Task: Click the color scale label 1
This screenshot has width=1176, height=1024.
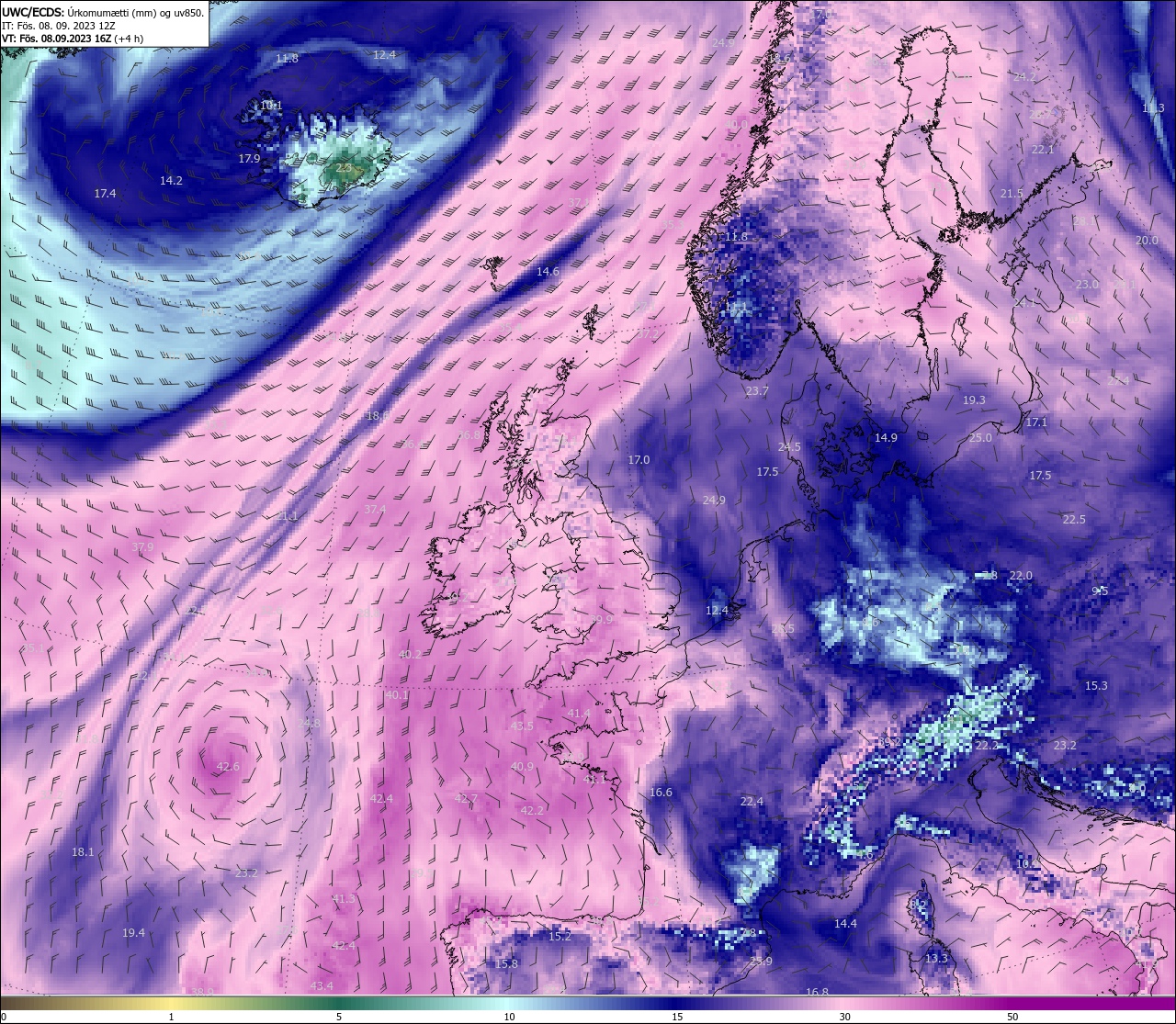Action: [172, 1017]
